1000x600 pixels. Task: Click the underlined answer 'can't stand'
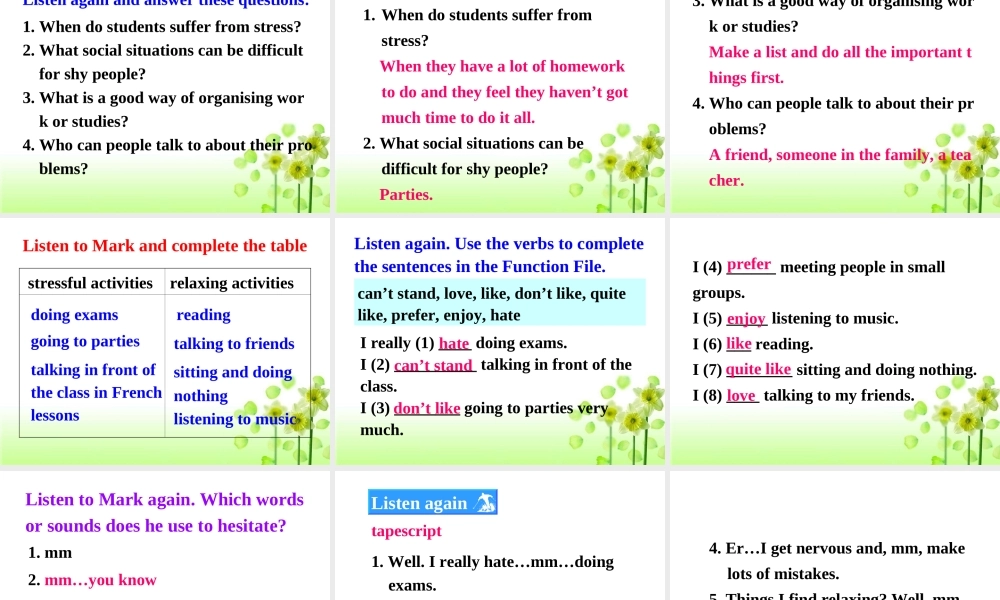[435, 365]
